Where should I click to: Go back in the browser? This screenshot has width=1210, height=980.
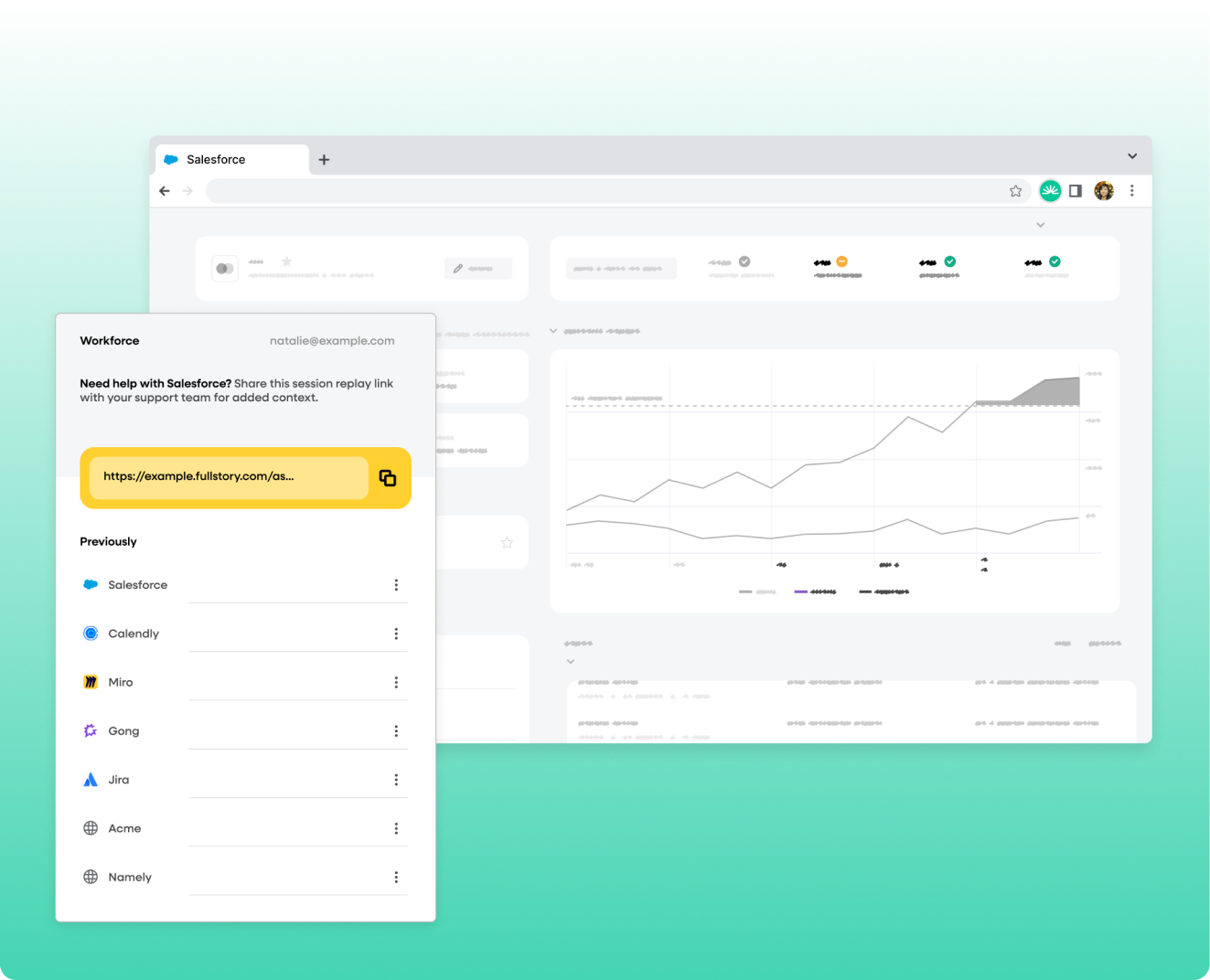pyautogui.click(x=165, y=191)
